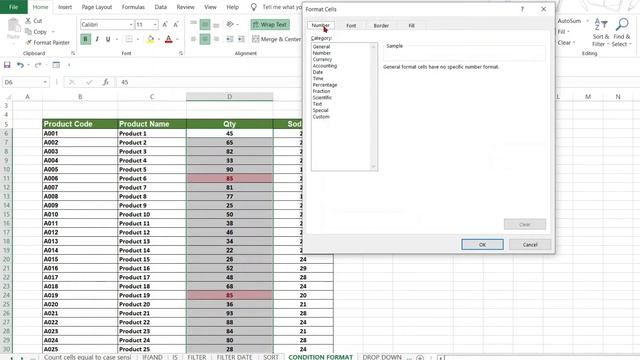Switch to the Data ribbon tab
Screen dimensions: 640x360
[x=160, y=7]
